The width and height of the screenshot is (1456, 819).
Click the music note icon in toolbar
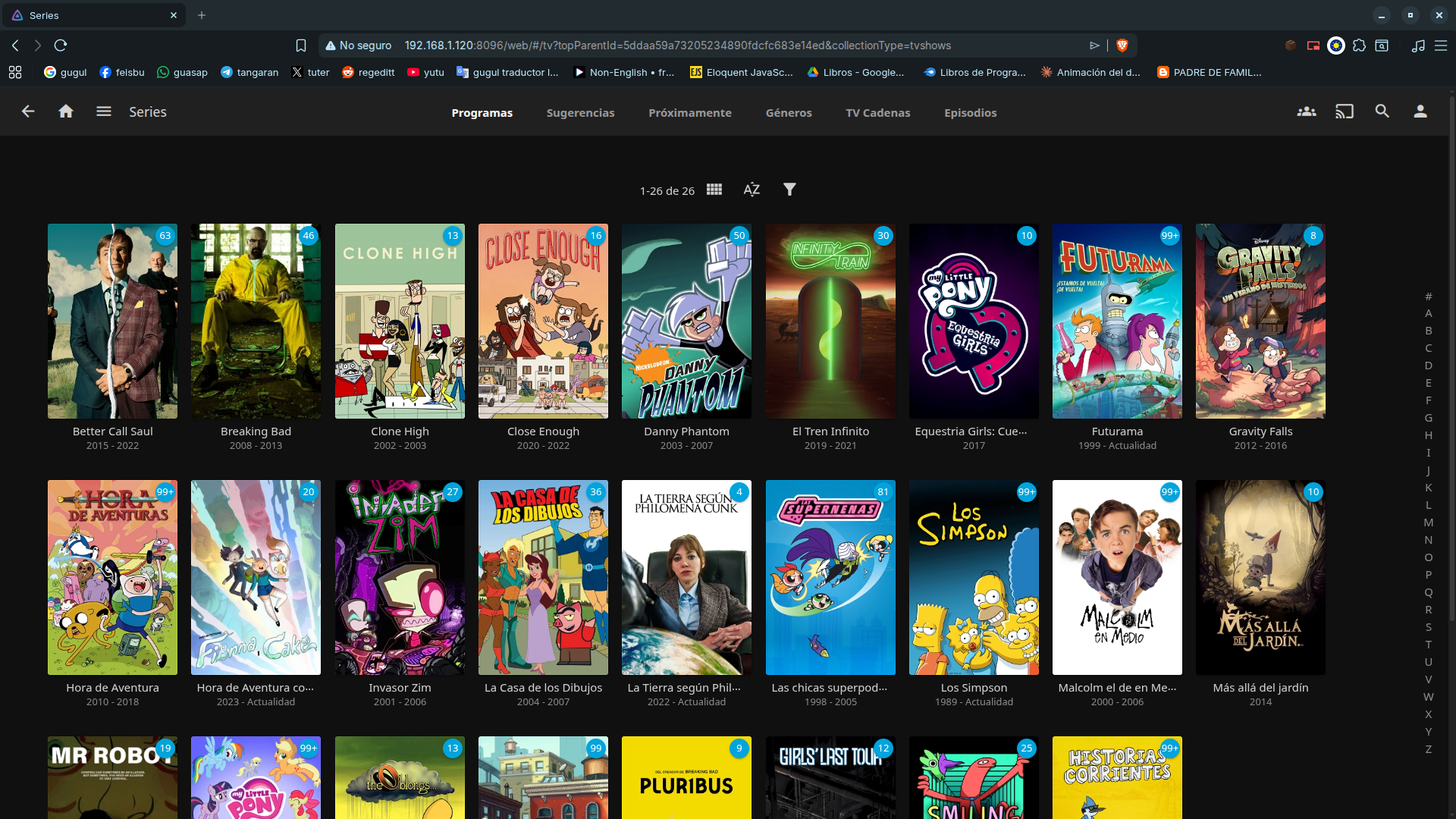click(1418, 45)
